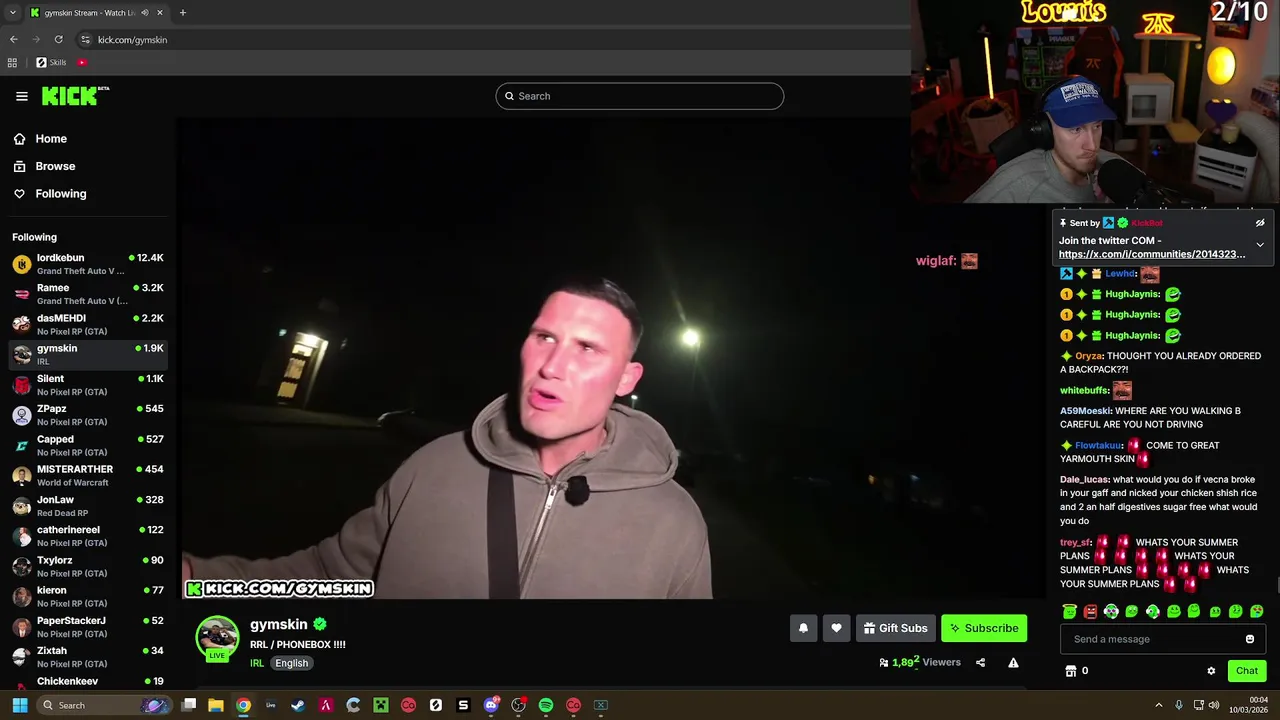Open the Windows Start menu
The width and height of the screenshot is (1280, 720).
[x=19, y=705]
